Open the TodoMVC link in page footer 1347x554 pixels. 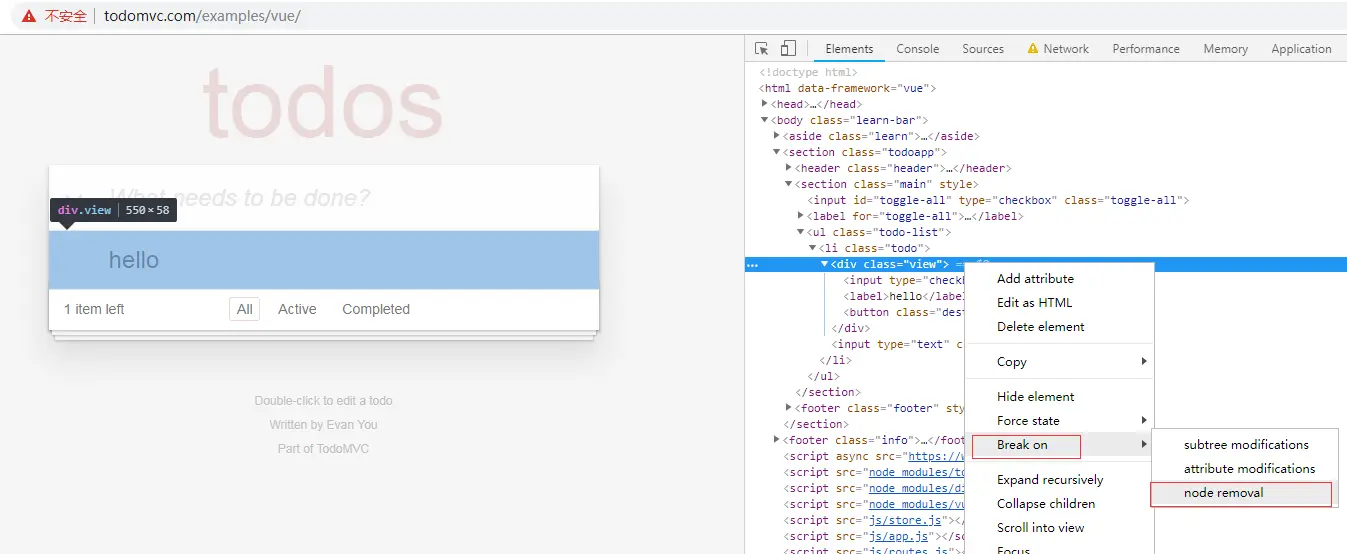click(x=343, y=449)
